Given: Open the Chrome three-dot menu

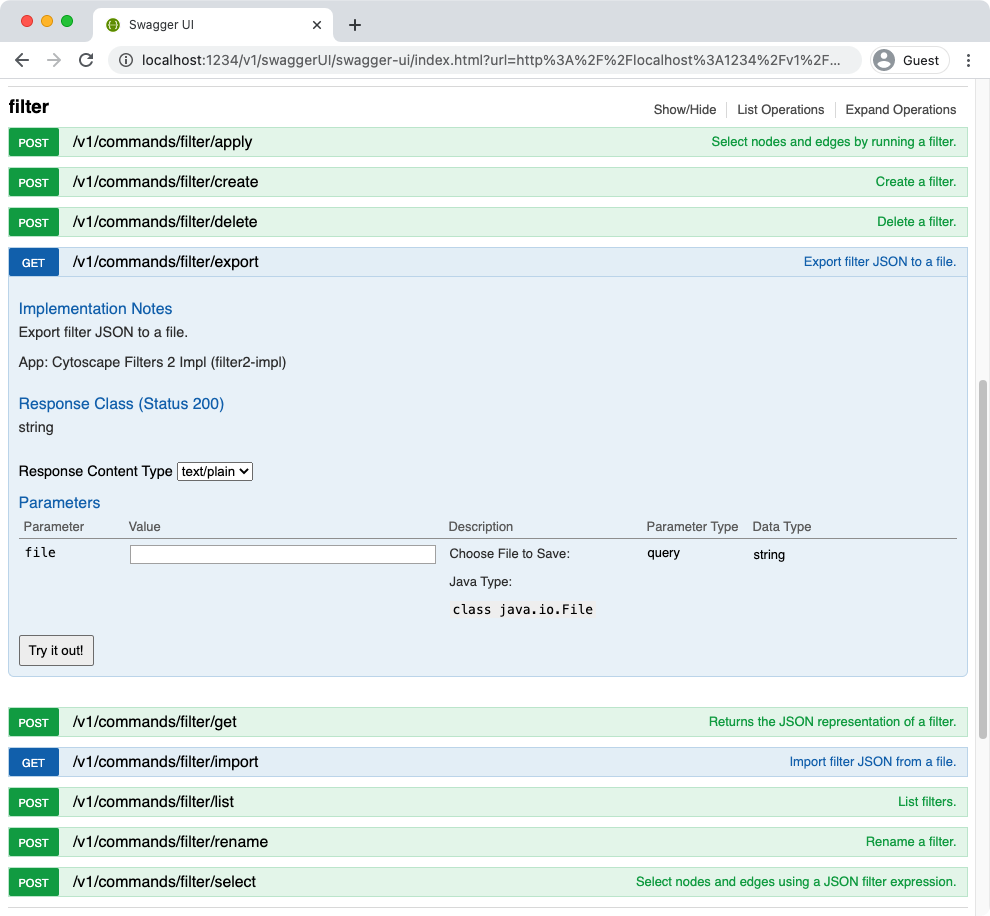Looking at the screenshot, I should [968, 60].
